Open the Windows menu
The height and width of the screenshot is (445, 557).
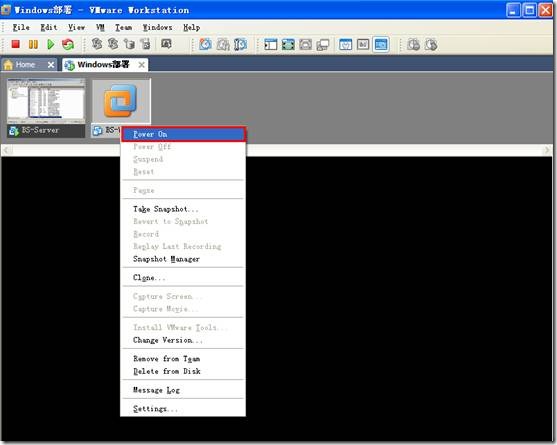click(157, 27)
